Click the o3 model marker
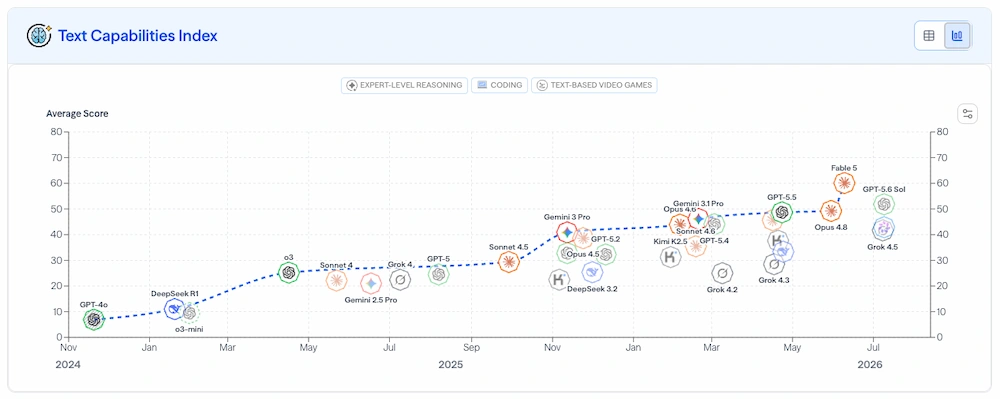The height and width of the screenshot is (399, 1000). [289, 272]
